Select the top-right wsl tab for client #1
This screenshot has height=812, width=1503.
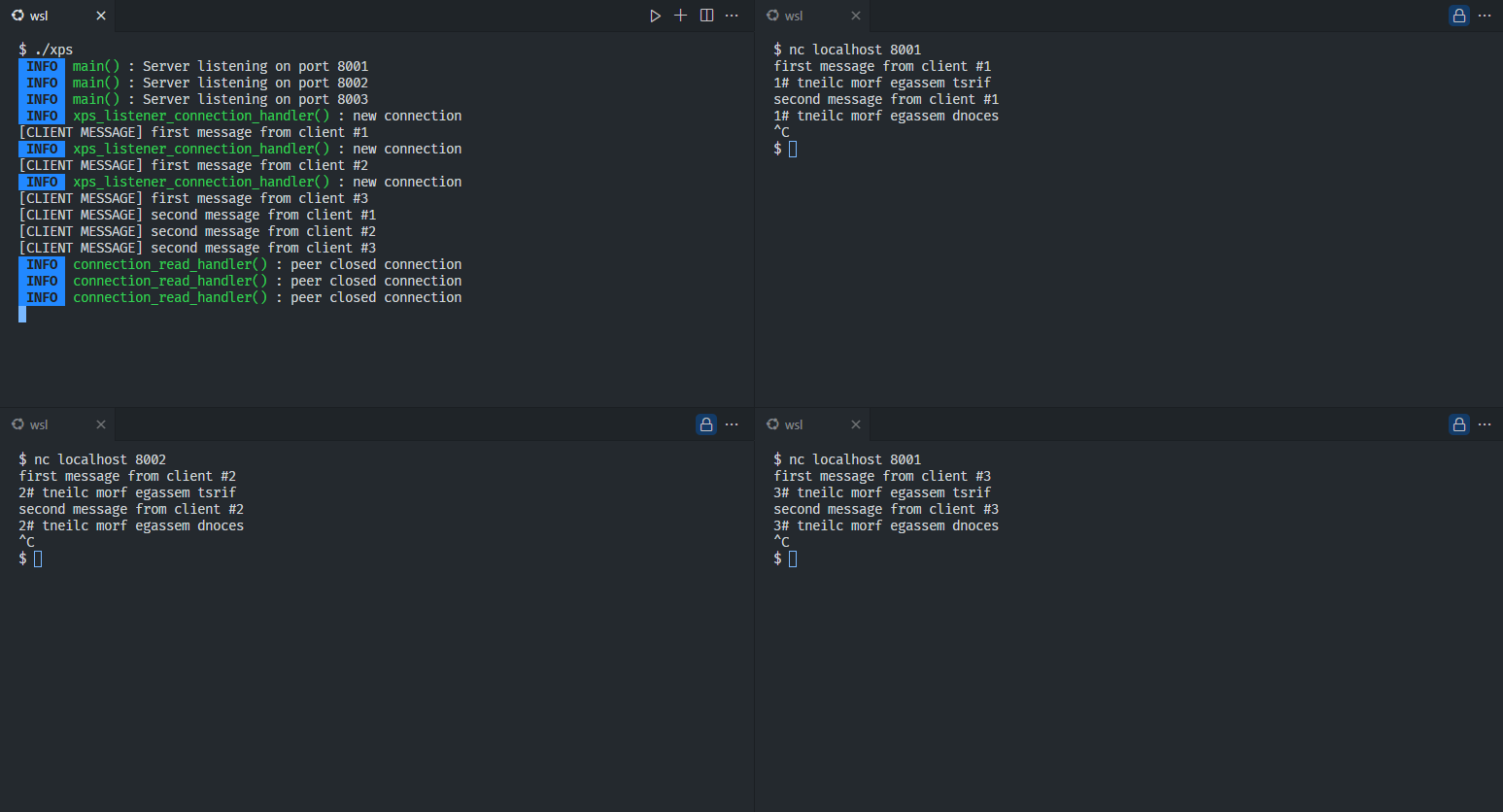812,16
